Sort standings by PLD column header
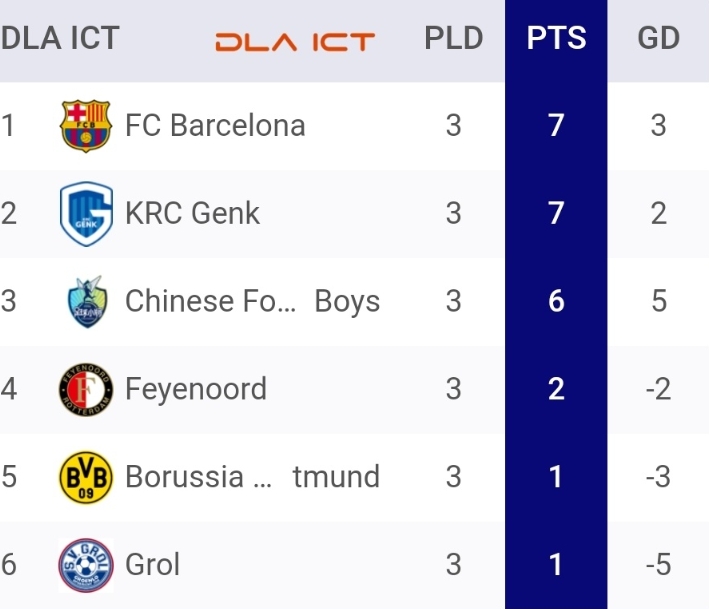Image resolution: width=709 pixels, height=609 pixels. (454, 38)
